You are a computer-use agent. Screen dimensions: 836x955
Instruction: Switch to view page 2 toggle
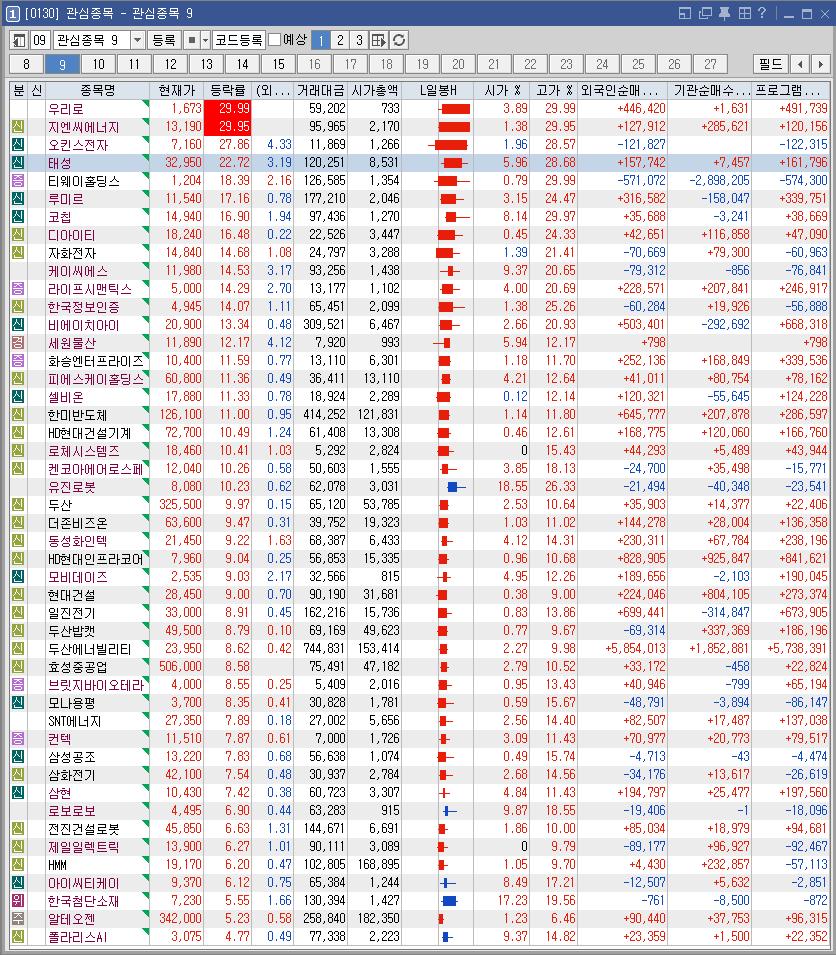[340, 40]
